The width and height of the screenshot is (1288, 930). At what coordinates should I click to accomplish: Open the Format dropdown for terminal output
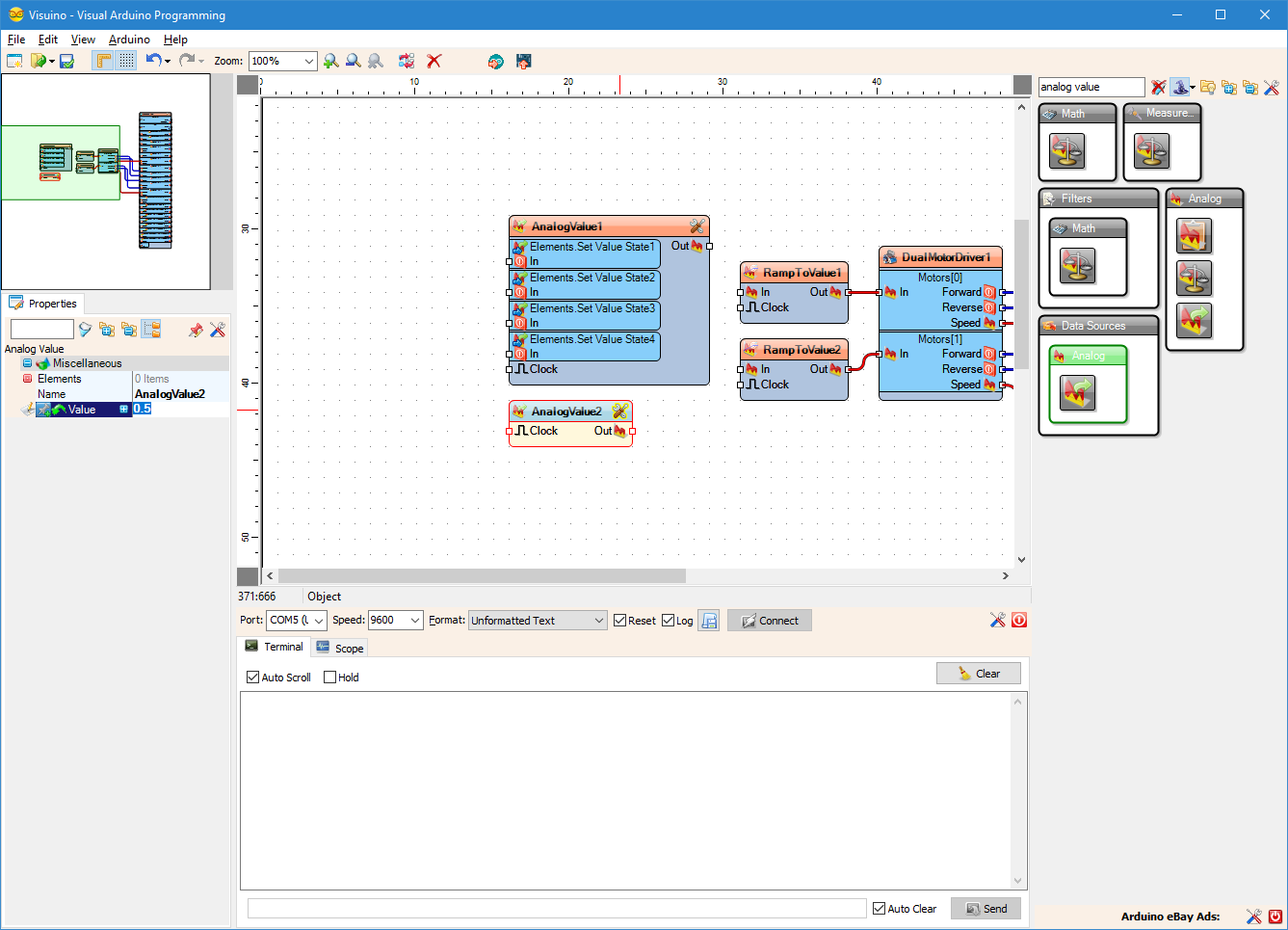point(537,620)
